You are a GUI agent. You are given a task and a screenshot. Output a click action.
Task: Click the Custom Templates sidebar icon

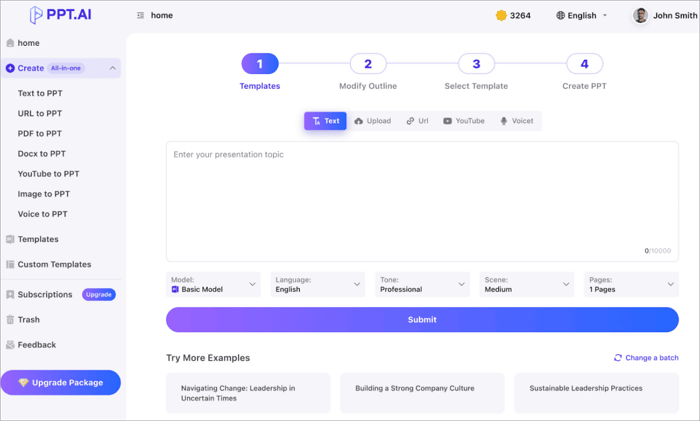(10, 264)
